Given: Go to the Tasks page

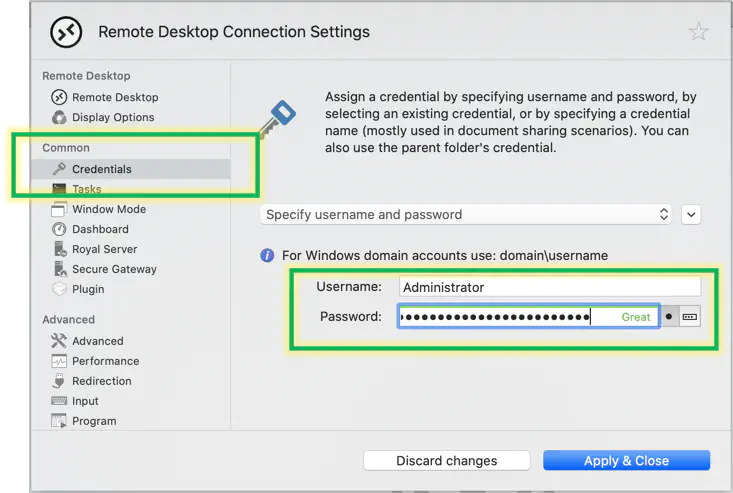Looking at the screenshot, I should (86, 189).
